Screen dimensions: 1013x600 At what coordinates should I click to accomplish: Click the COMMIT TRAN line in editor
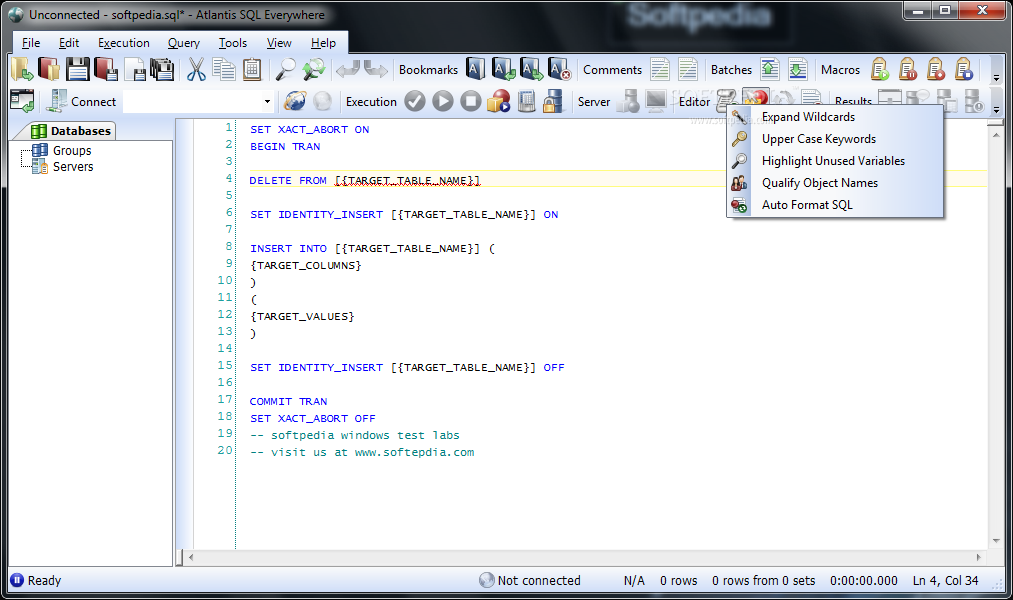click(x=288, y=402)
